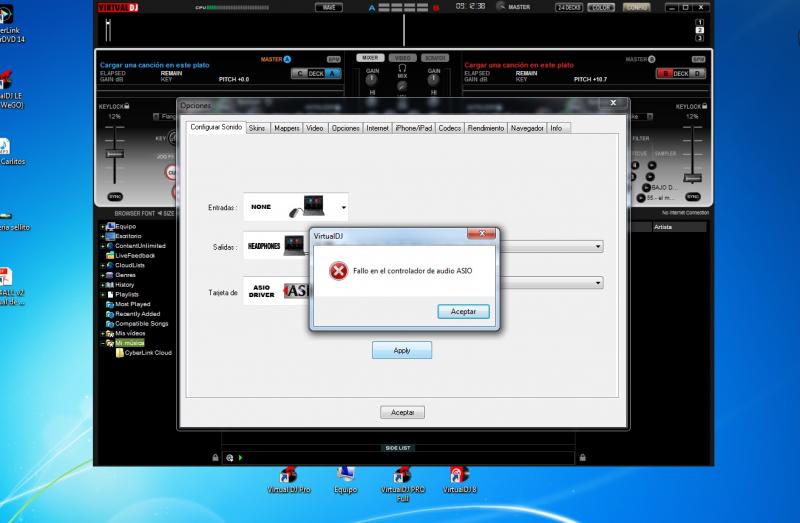The image size is (800, 523).
Task: Select the VIDEO panel tab
Action: pos(403,58)
